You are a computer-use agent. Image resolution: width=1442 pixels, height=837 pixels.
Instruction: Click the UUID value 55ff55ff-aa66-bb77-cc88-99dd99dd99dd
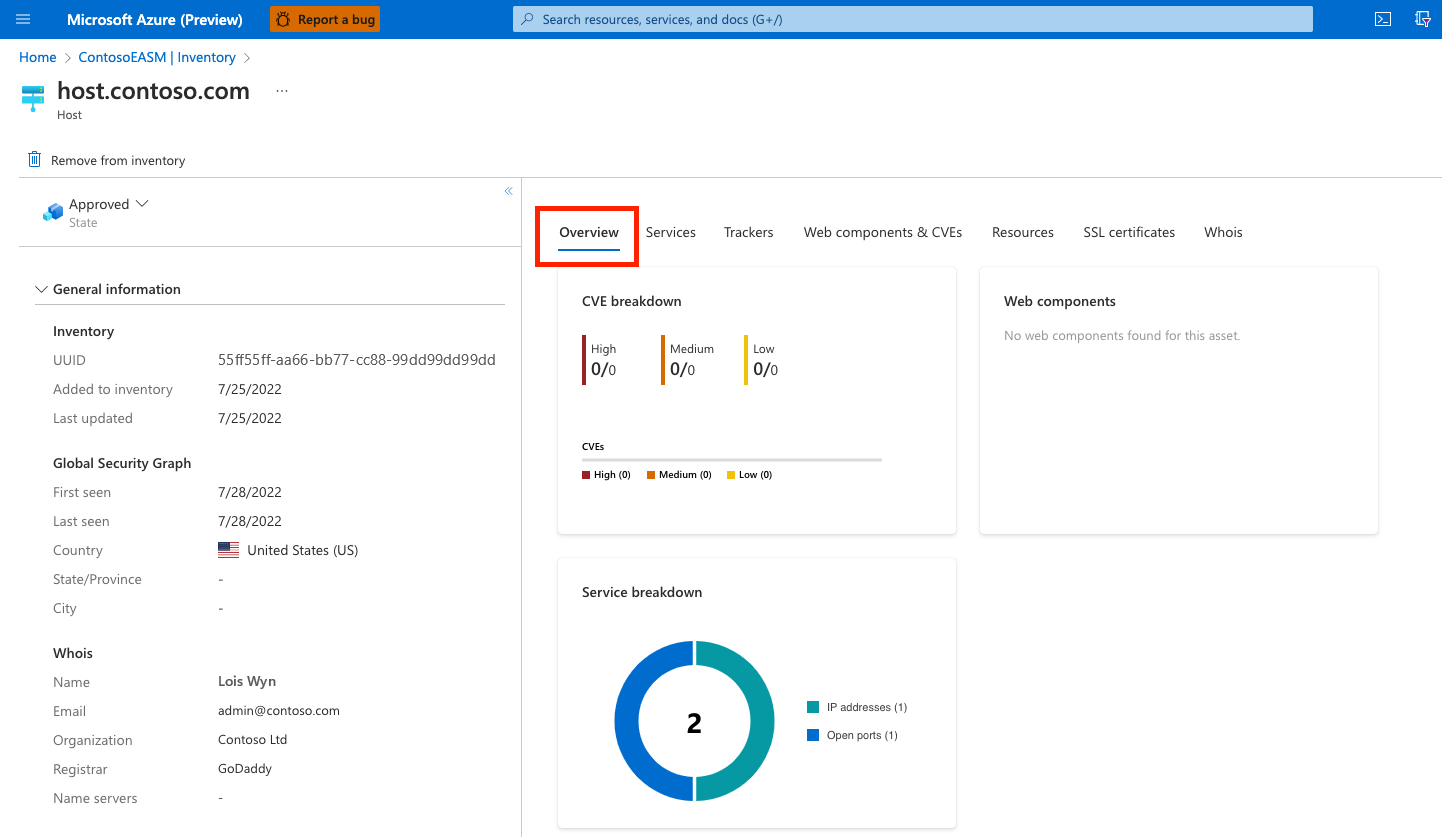(x=357, y=360)
